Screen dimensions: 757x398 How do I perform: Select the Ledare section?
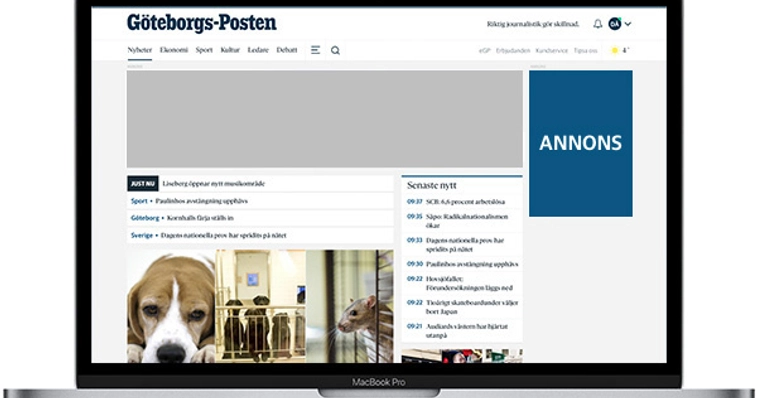tap(258, 50)
